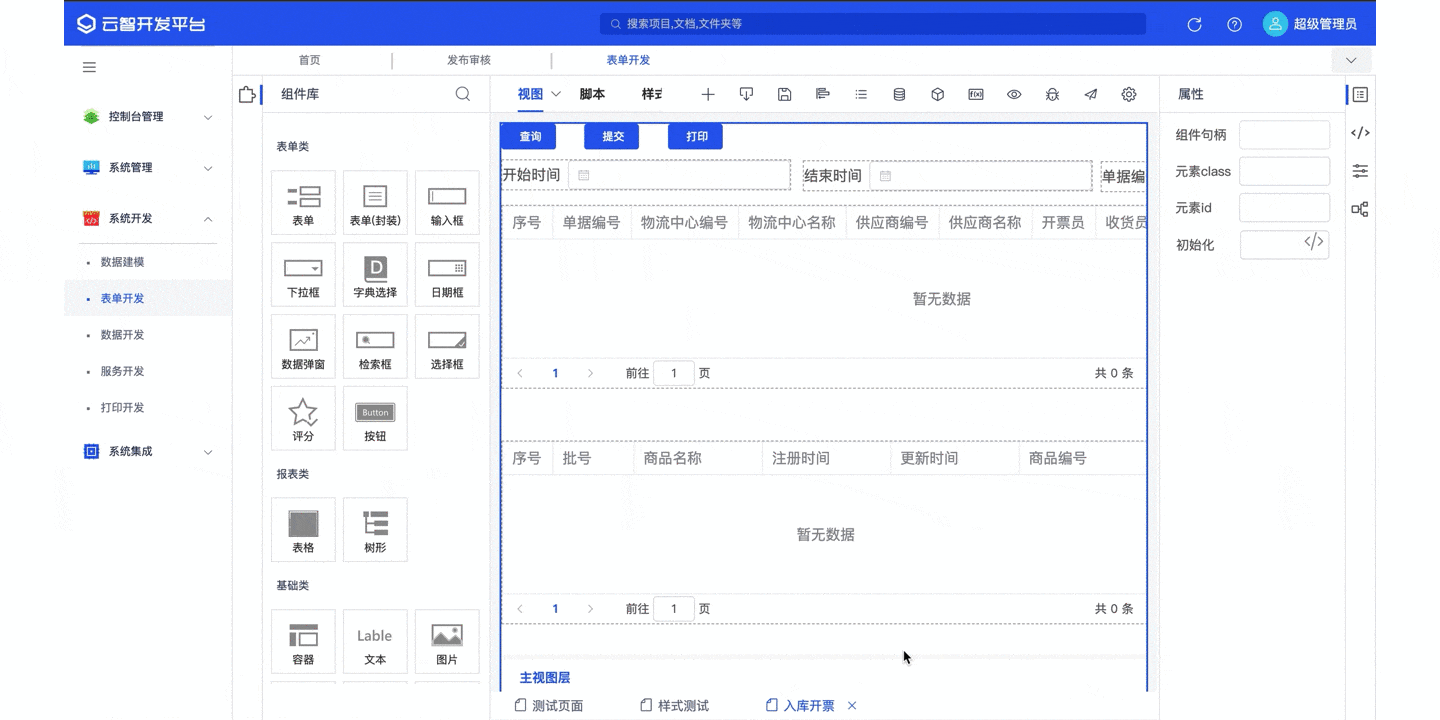Click the 提交 button on the canvas
The height and width of the screenshot is (720, 1440).
tap(613, 137)
